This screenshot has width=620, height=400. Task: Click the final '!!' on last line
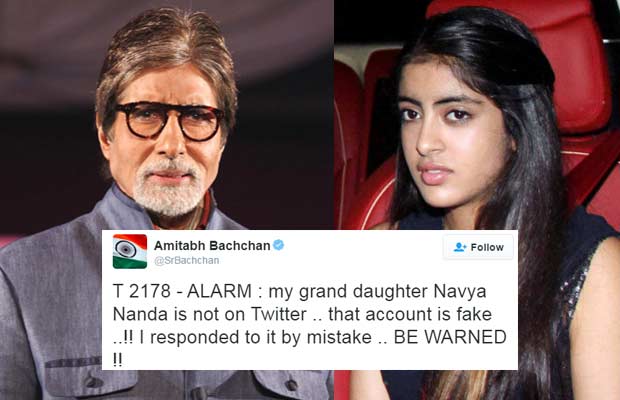117,360
